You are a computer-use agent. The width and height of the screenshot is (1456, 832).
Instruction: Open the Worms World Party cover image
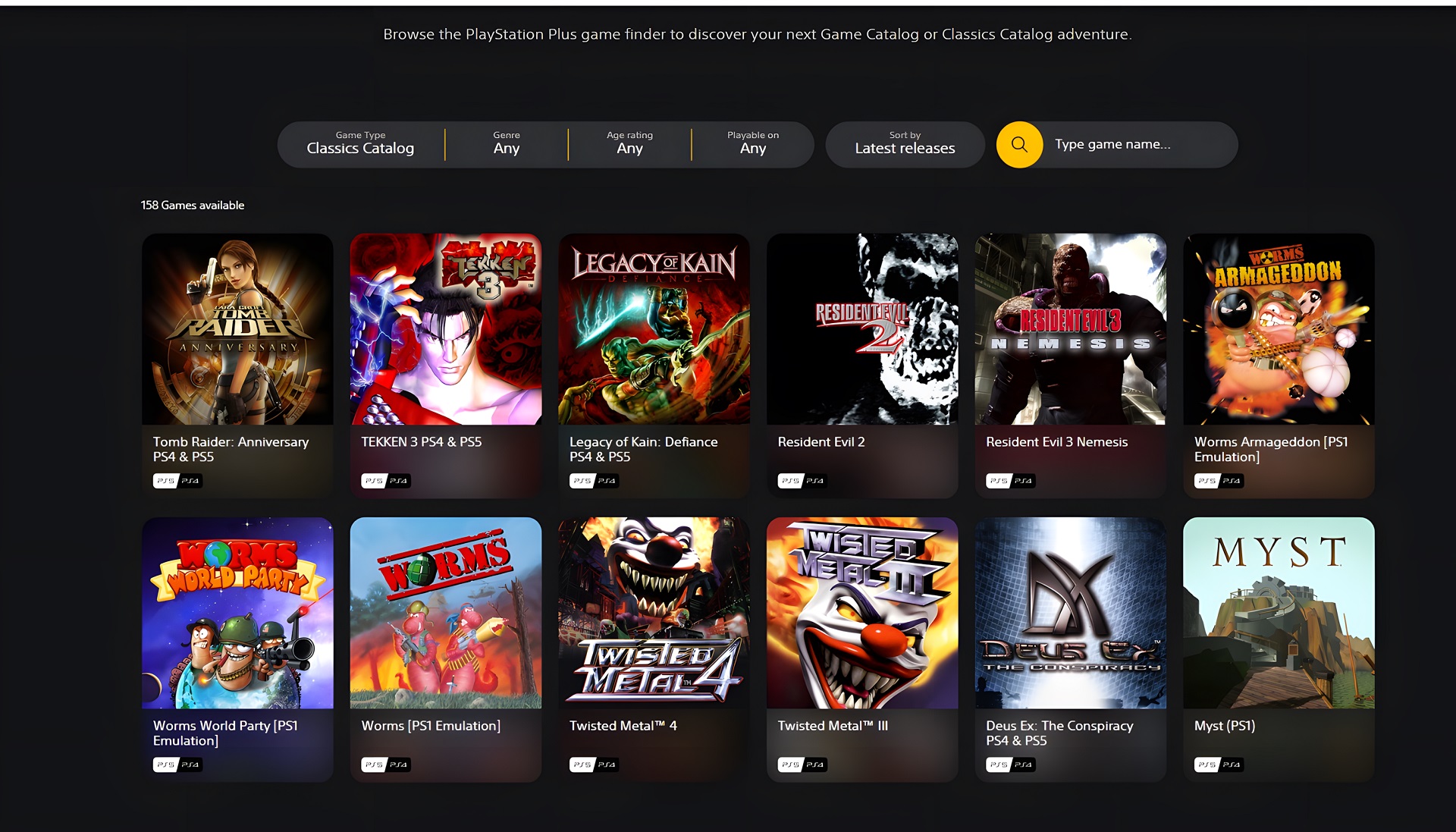coord(237,613)
